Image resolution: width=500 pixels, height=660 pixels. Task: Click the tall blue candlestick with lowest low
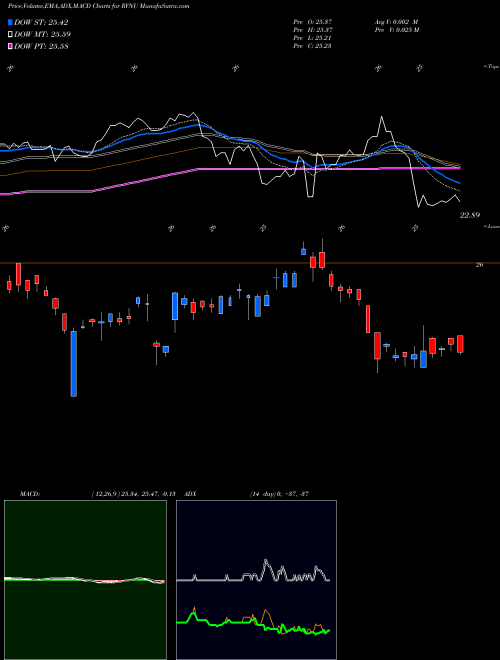click(x=74, y=363)
